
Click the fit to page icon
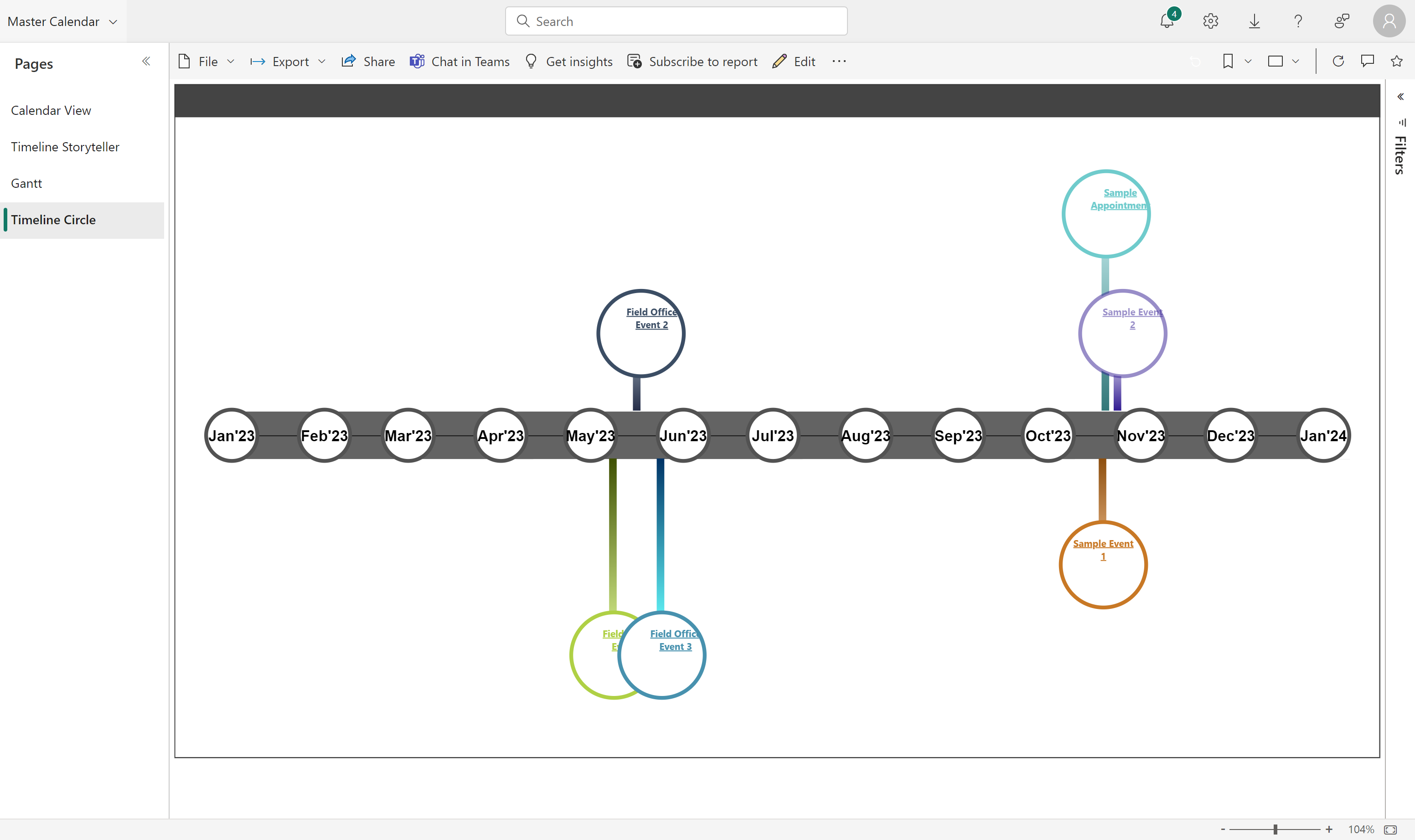point(1390,830)
